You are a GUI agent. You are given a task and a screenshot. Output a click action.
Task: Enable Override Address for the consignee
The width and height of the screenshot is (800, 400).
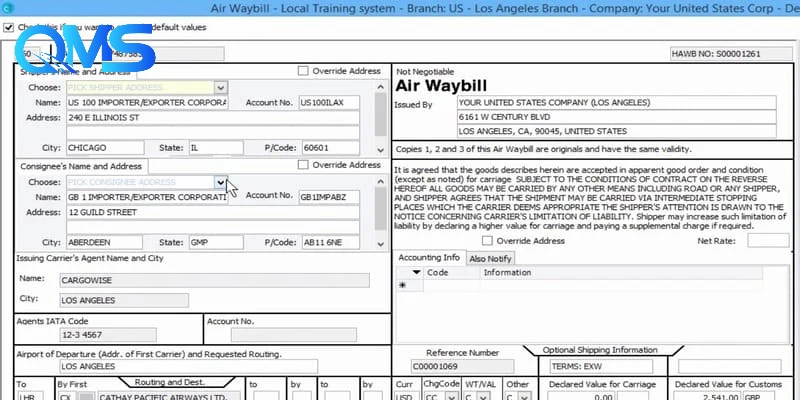[303, 165]
